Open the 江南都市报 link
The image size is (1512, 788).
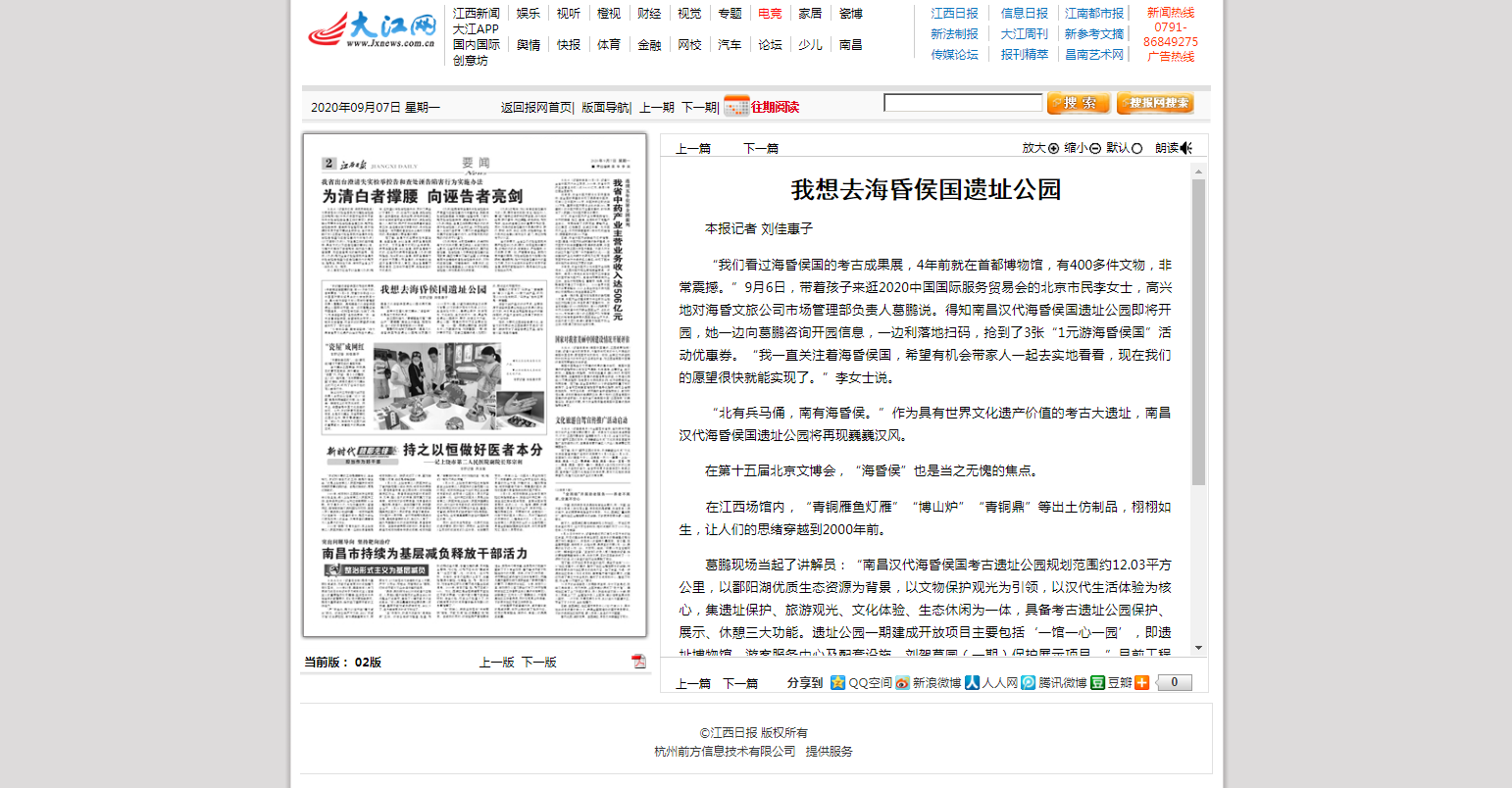pyautogui.click(x=1094, y=14)
